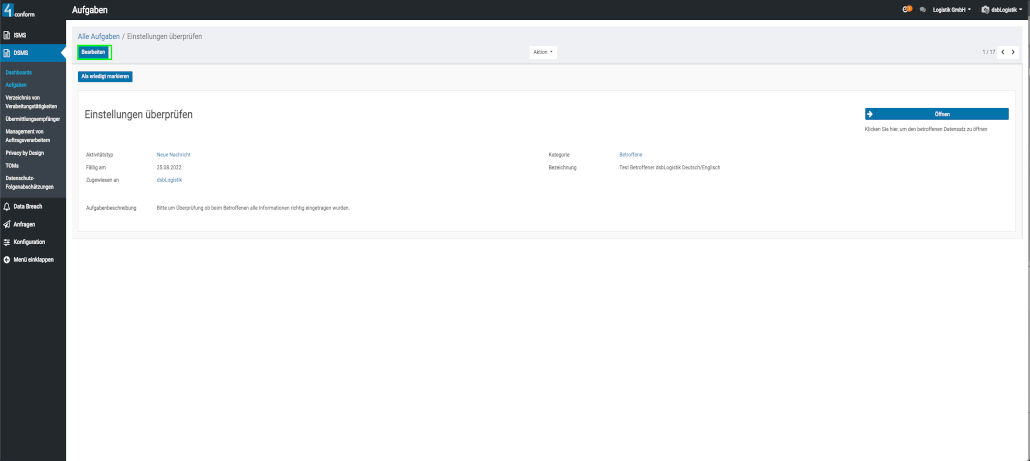Click the Data Breach bell icon
Image resolution: width=1030 pixels, height=461 pixels.
(x=7, y=206)
